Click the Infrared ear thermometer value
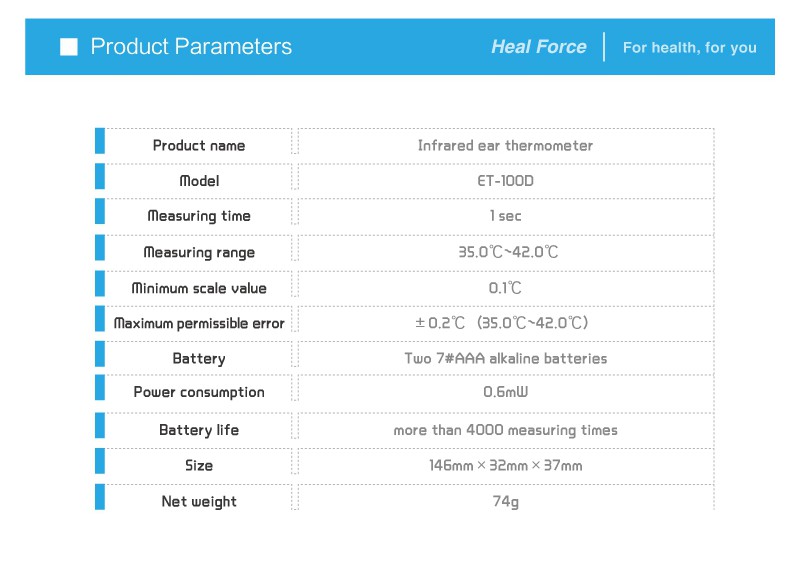This screenshot has width=800, height=585. point(505,146)
